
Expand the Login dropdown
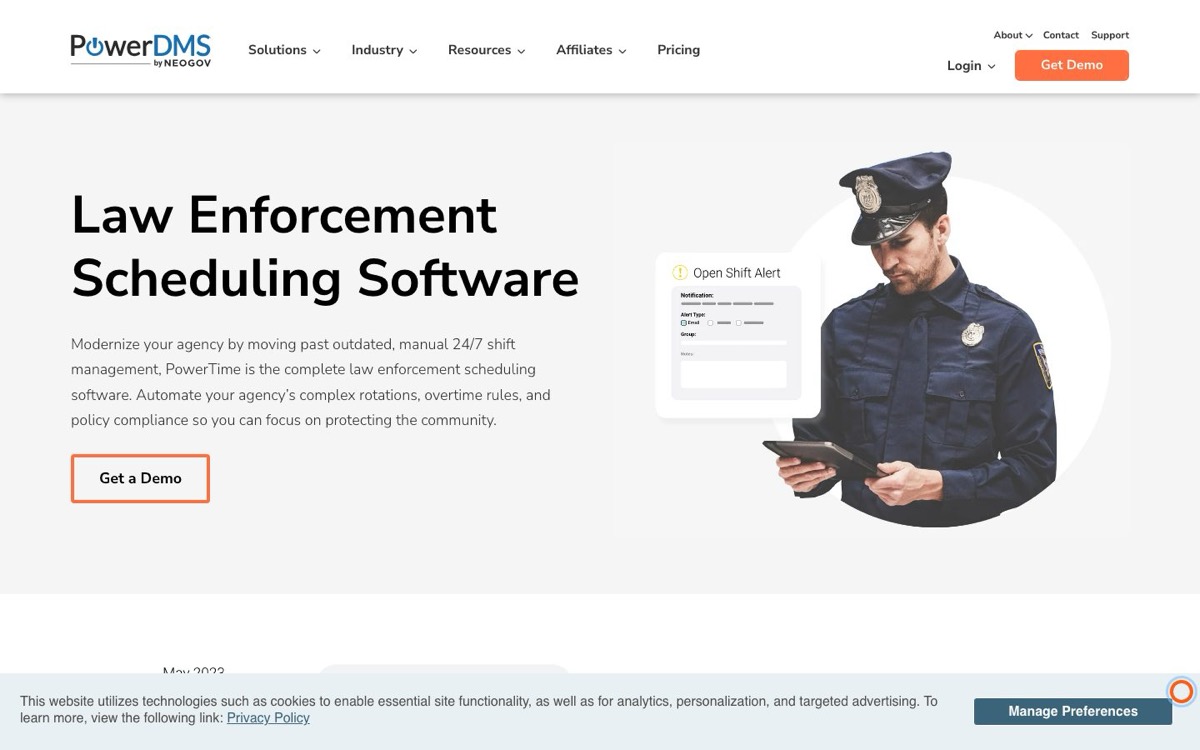coord(971,66)
